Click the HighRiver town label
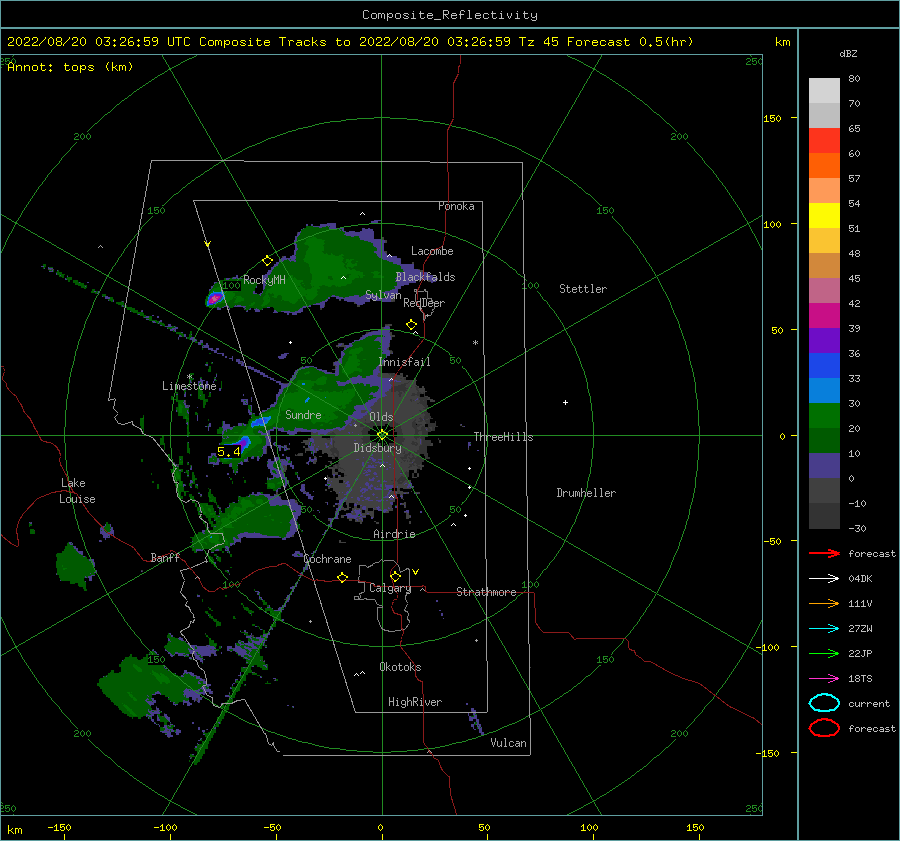 point(415,702)
